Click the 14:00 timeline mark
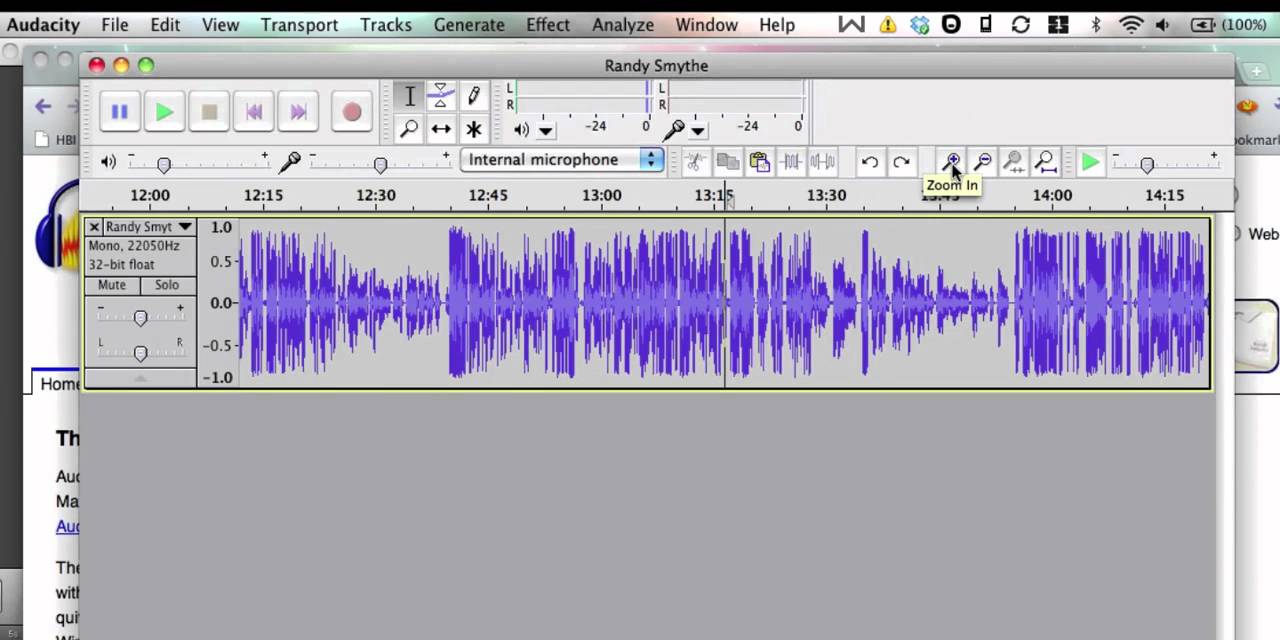This screenshot has height=640, width=1280. click(x=1052, y=195)
